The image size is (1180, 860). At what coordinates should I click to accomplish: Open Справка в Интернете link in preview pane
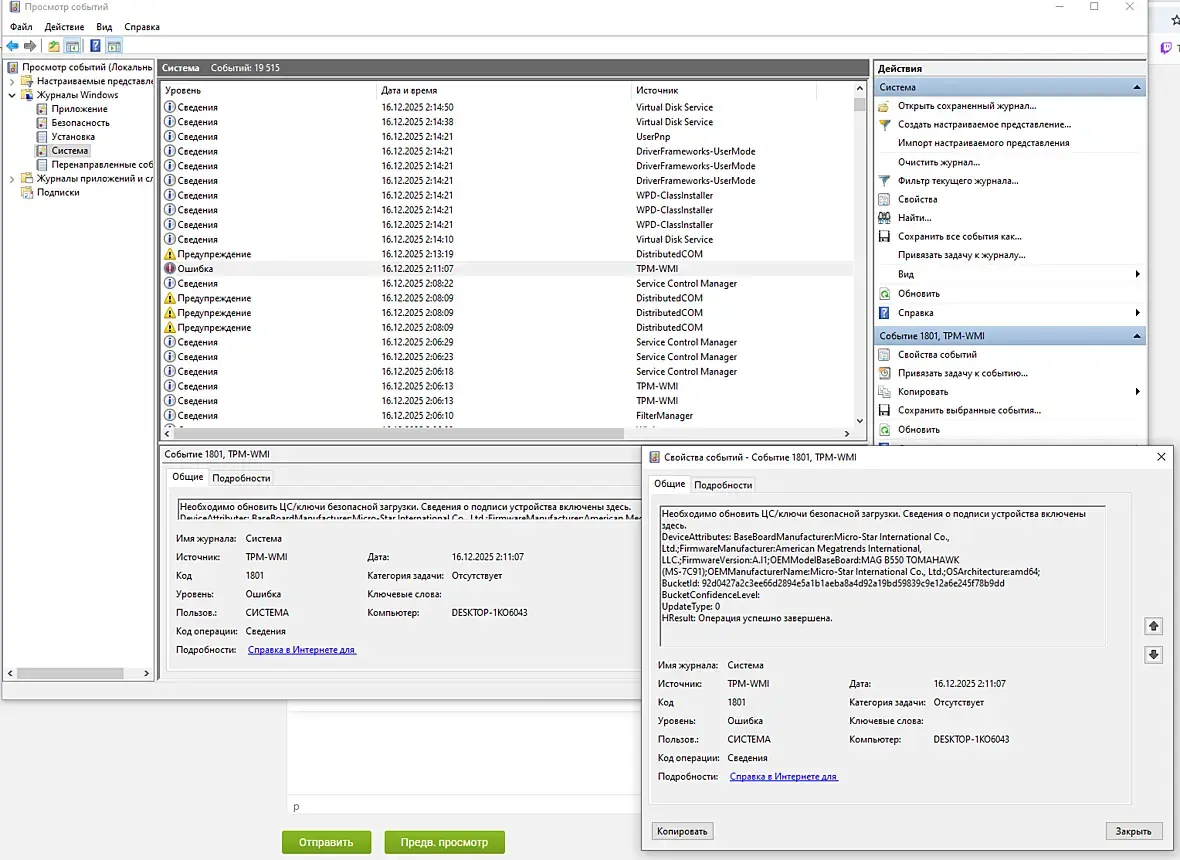pyautogui.click(x=302, y=650)
